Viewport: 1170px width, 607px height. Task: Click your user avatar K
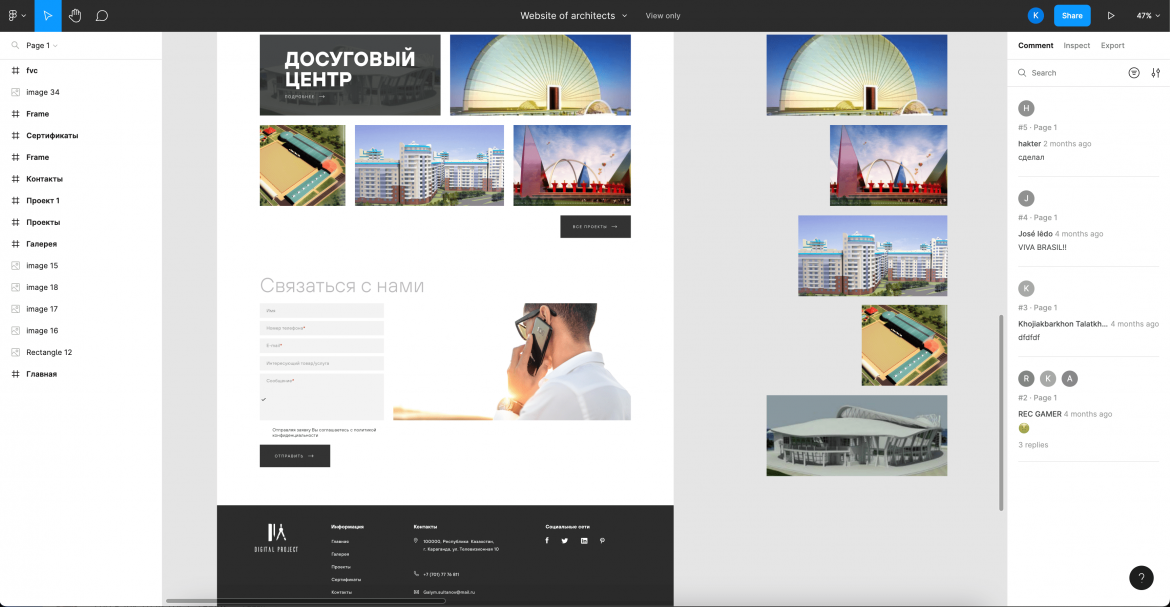coord(1035,15)
